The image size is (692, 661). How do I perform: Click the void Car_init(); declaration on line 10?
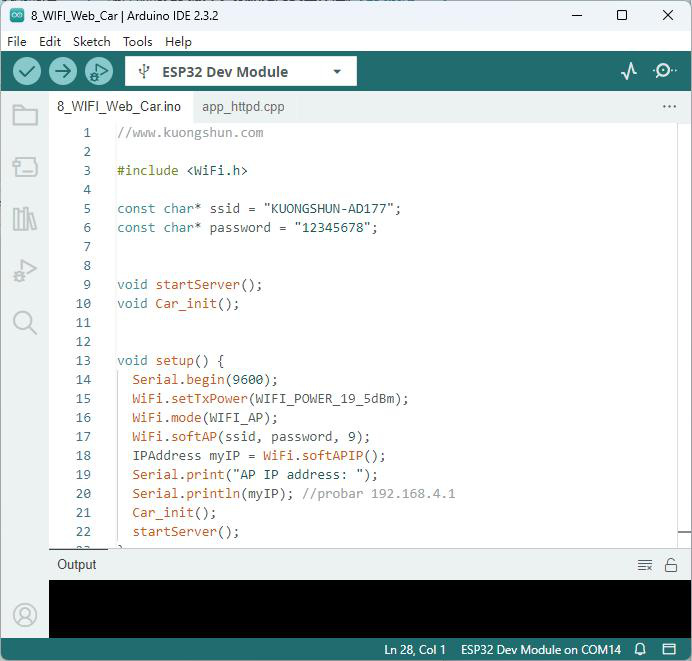(178, 304)
